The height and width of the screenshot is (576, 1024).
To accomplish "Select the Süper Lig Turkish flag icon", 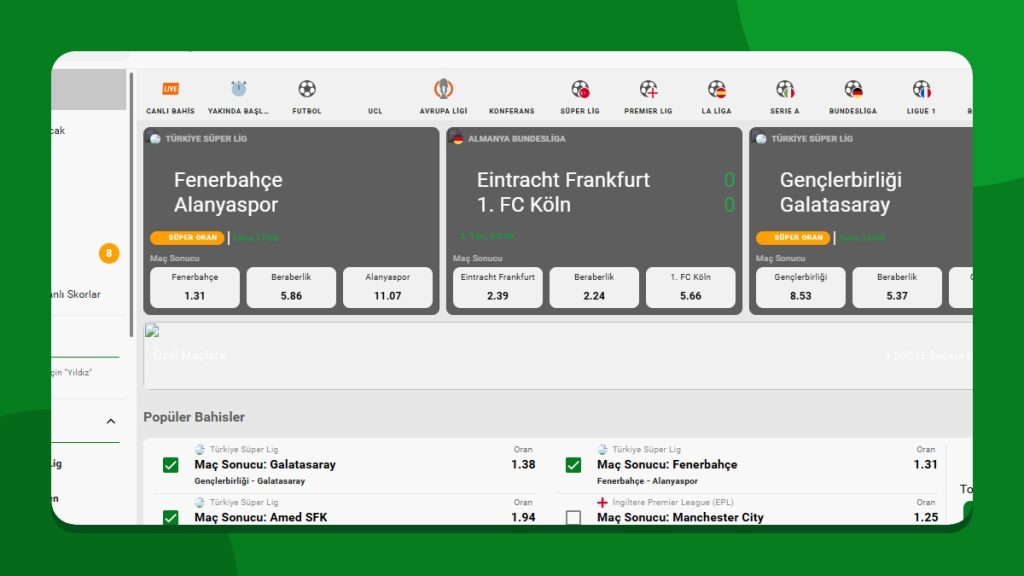I will tap(580, 89).
